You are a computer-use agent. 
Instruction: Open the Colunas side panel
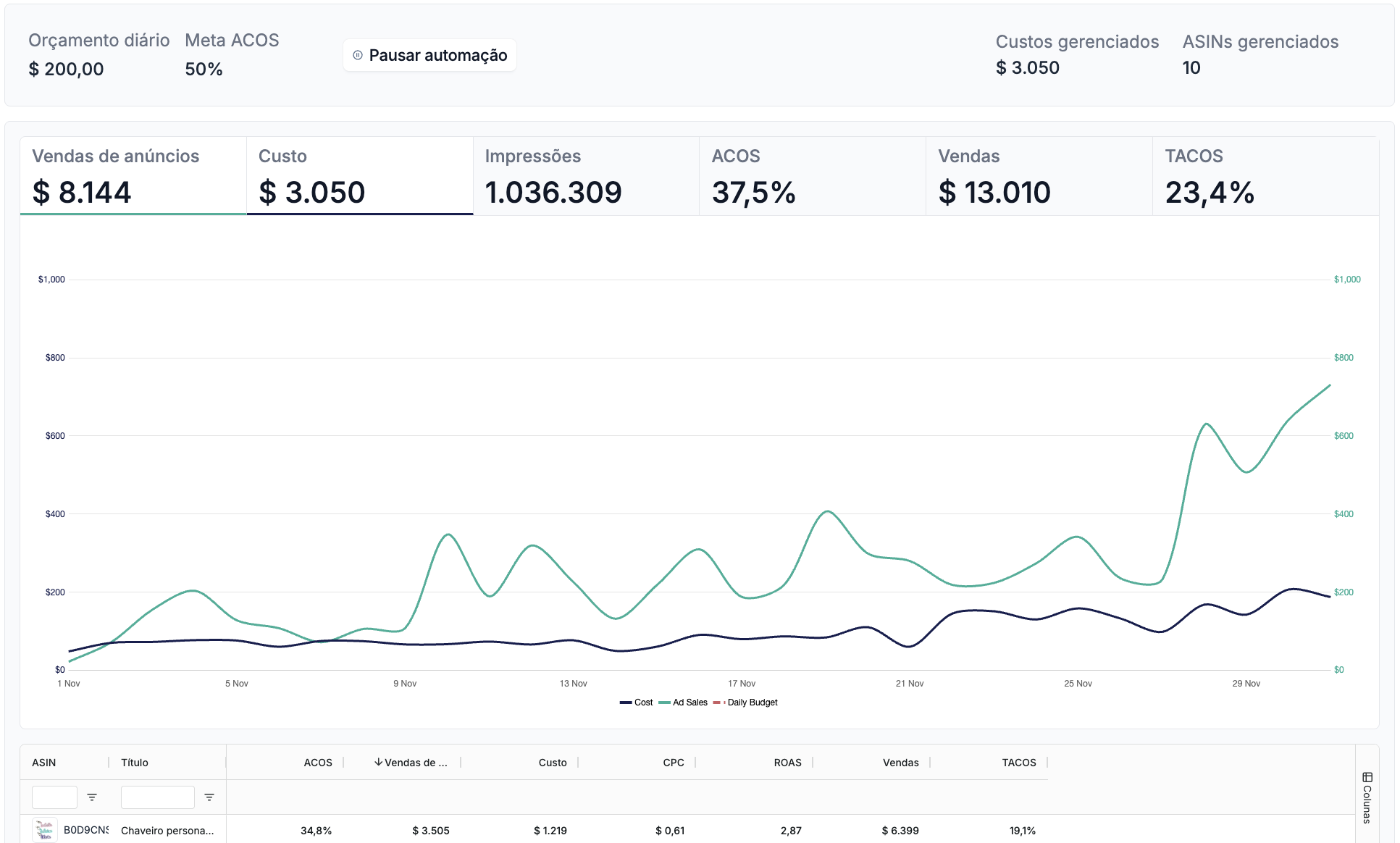(x=1367, y=797)
